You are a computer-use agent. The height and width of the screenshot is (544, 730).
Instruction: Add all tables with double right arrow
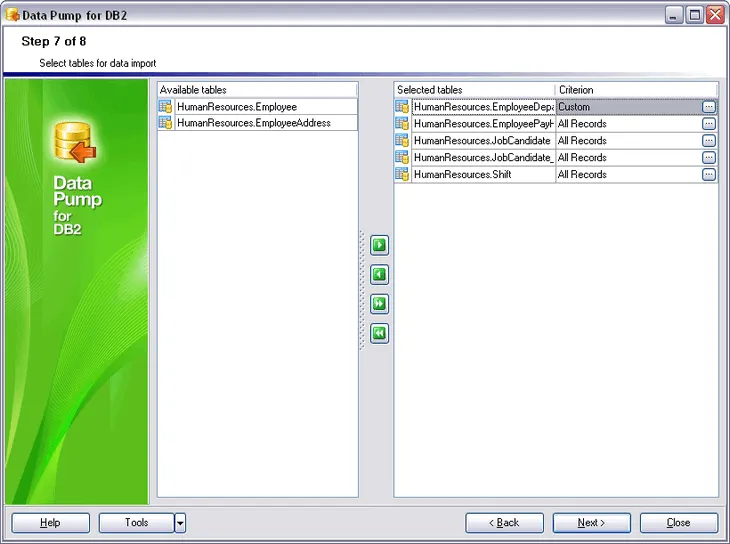point(379,304)
